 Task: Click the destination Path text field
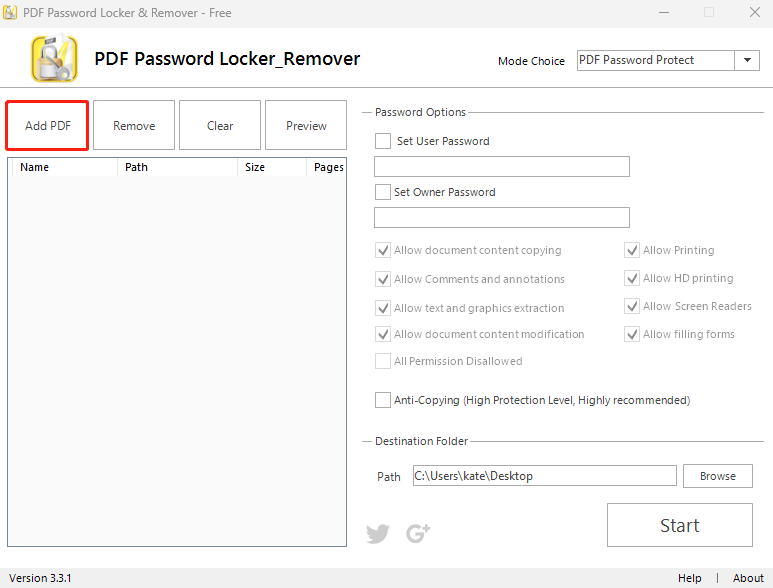pyautogui.click(x=545, y=476)
